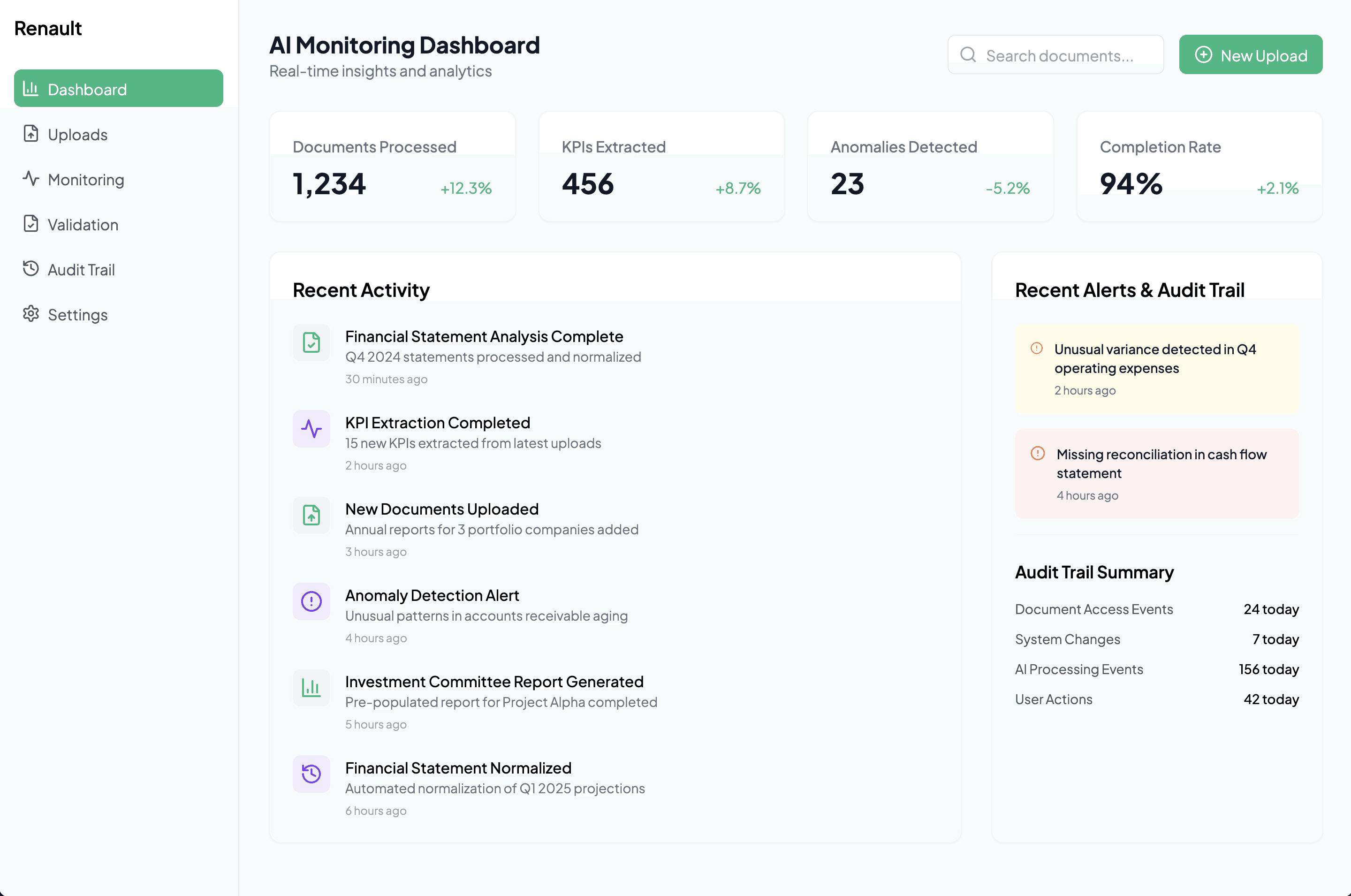Click the magnifier icon in search box
This screenshot has height=896, width=1351.
pos(968,55)
